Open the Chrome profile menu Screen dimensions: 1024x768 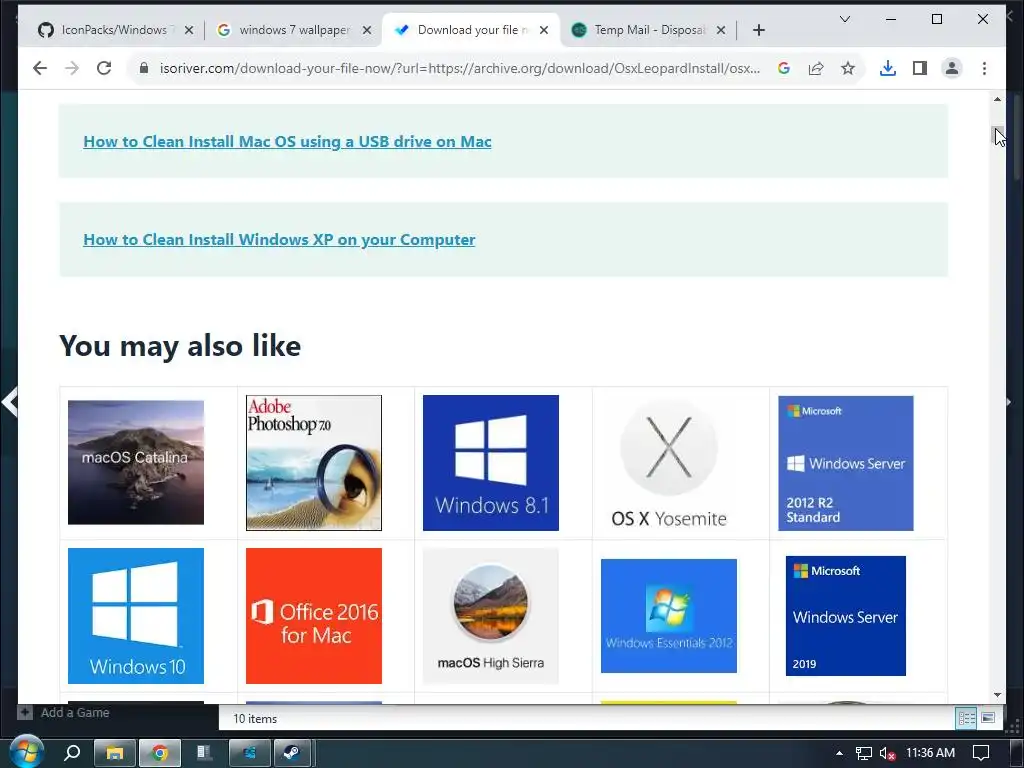click(x=952, y=68)
